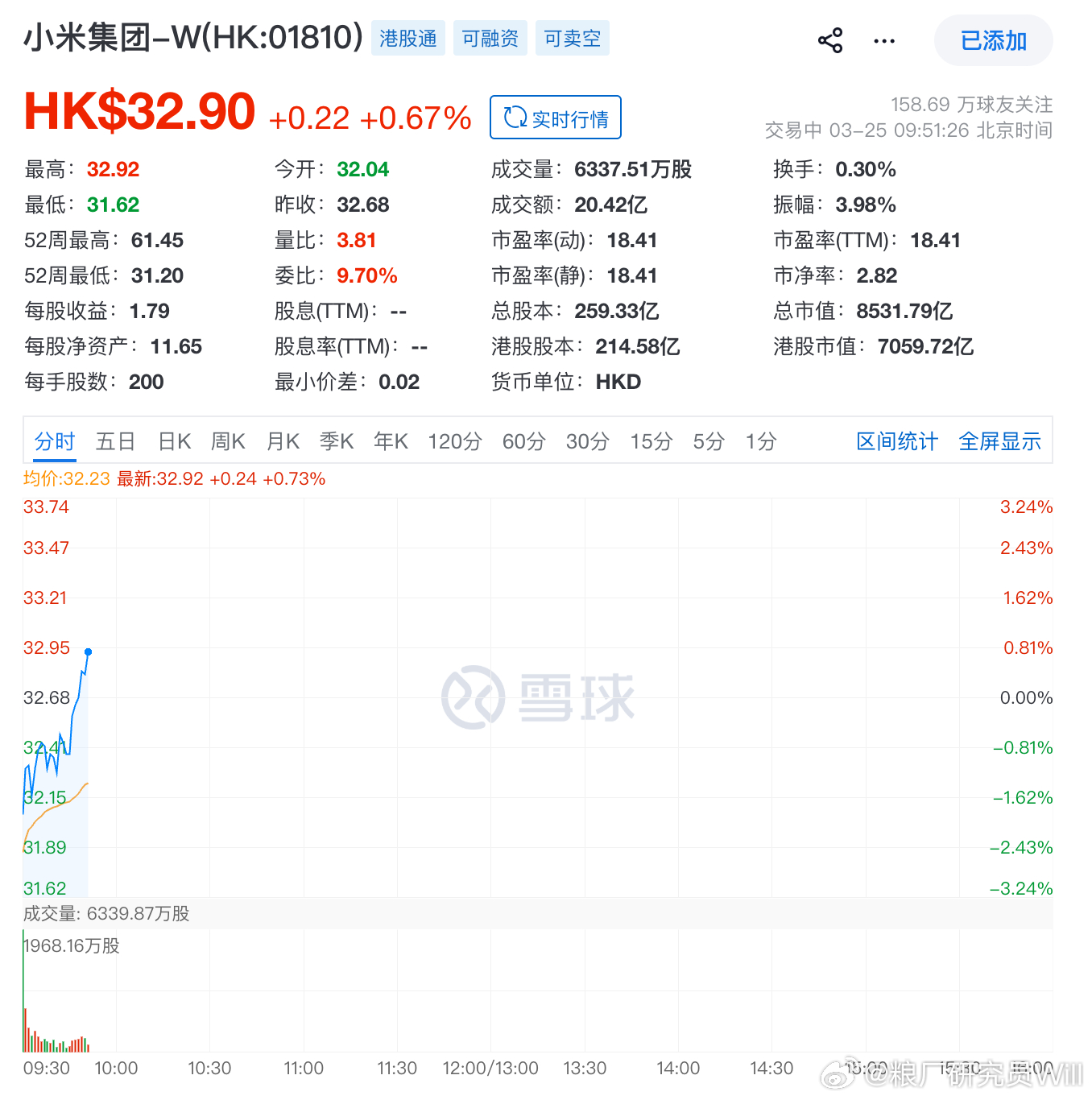This screenshot has height=1100, width=1092.
Task: Open the 120分 interval option
Action: tap(453, 440)
